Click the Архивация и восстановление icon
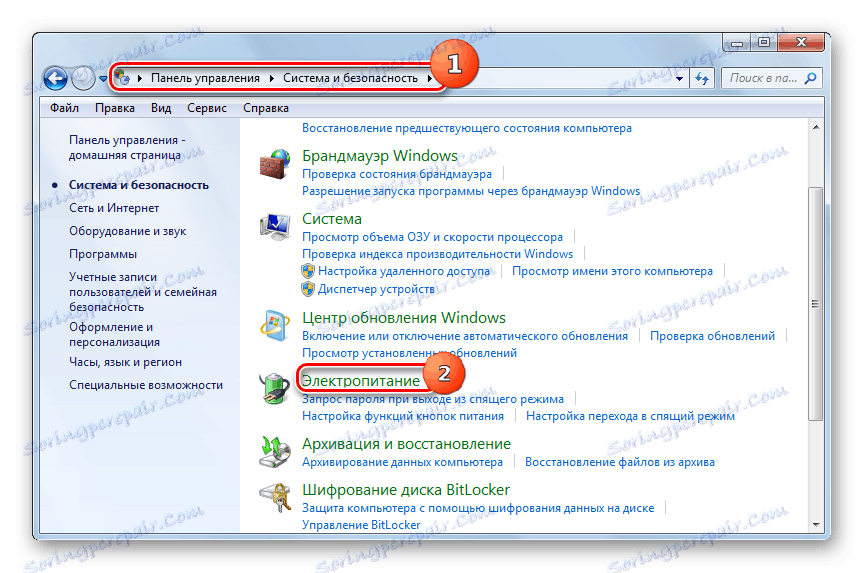The width and height of the screenshot is (864, 573). pos(274,452)
